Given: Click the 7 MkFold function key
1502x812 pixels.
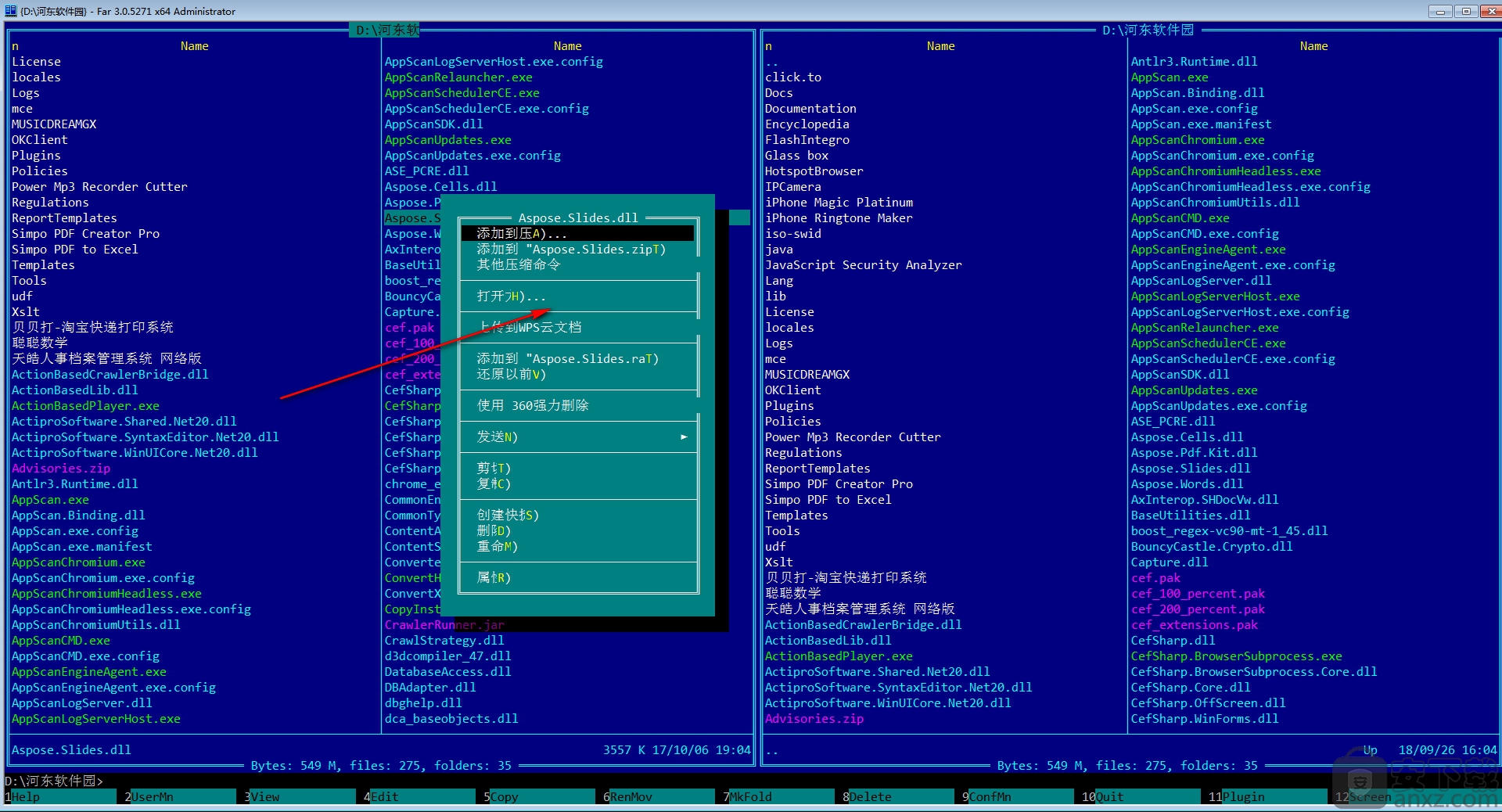Looking at the screenshot, I should 778,796.
